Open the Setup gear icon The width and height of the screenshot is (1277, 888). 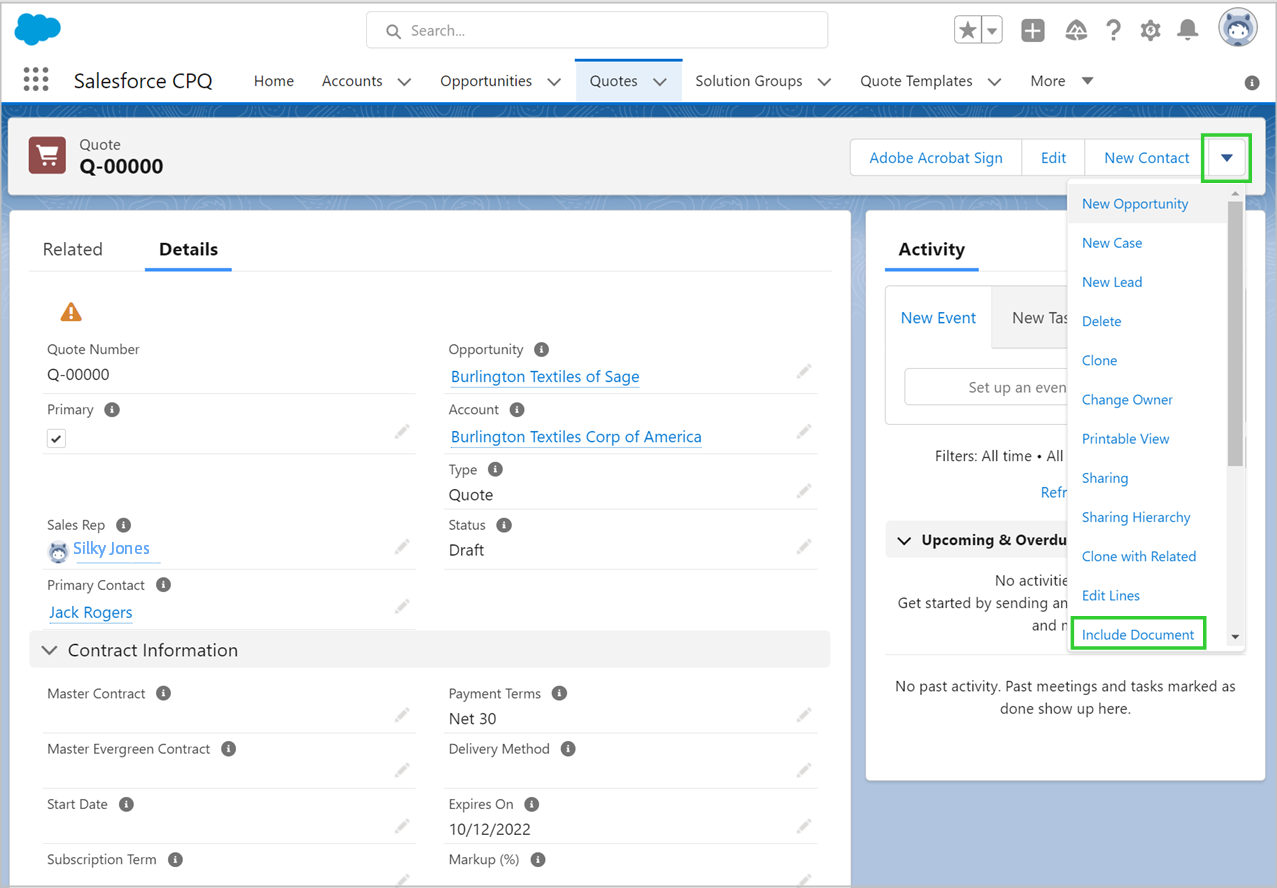click(x=1150, y=30)
